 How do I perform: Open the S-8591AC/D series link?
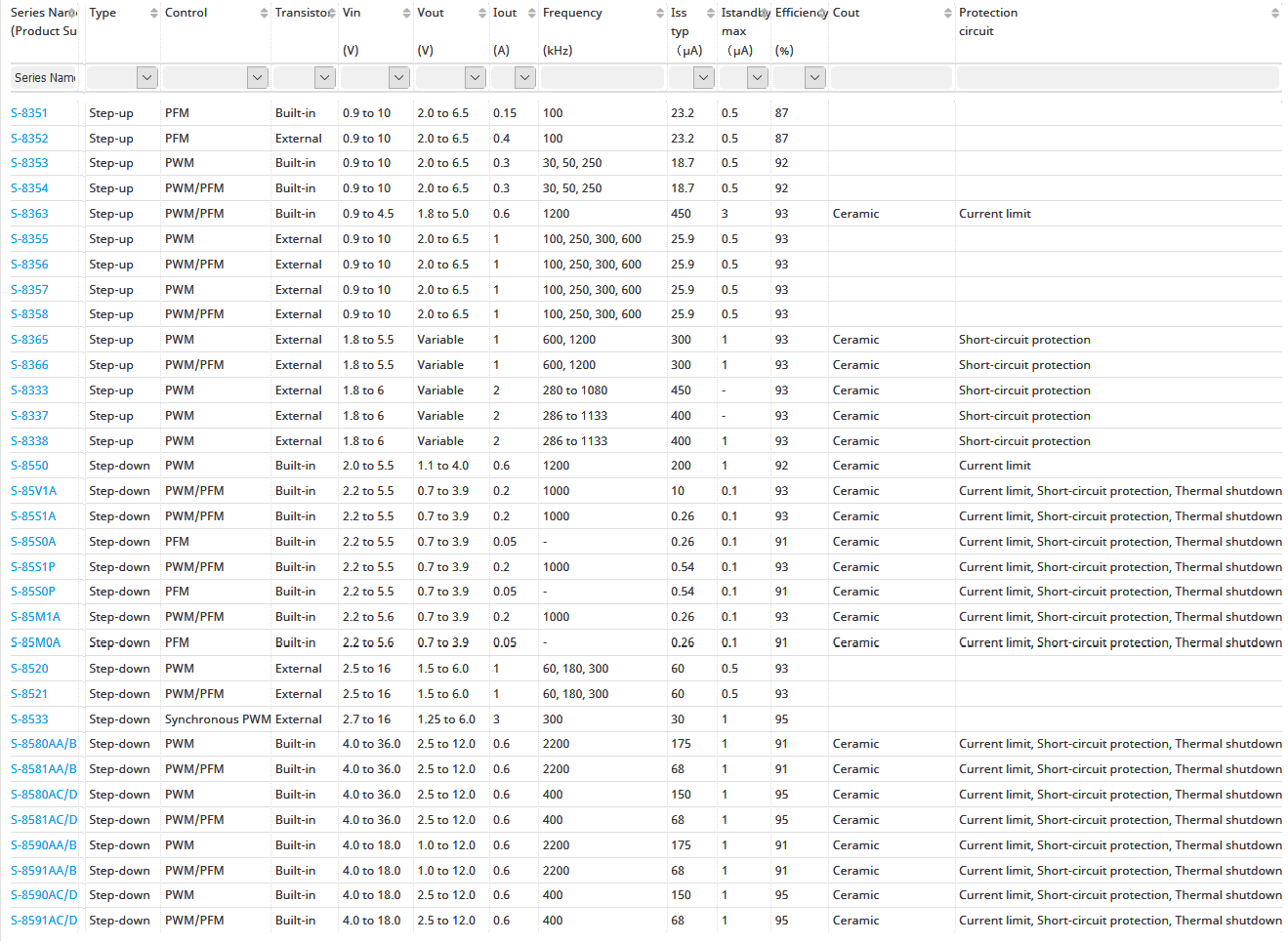tap(44, 921)
